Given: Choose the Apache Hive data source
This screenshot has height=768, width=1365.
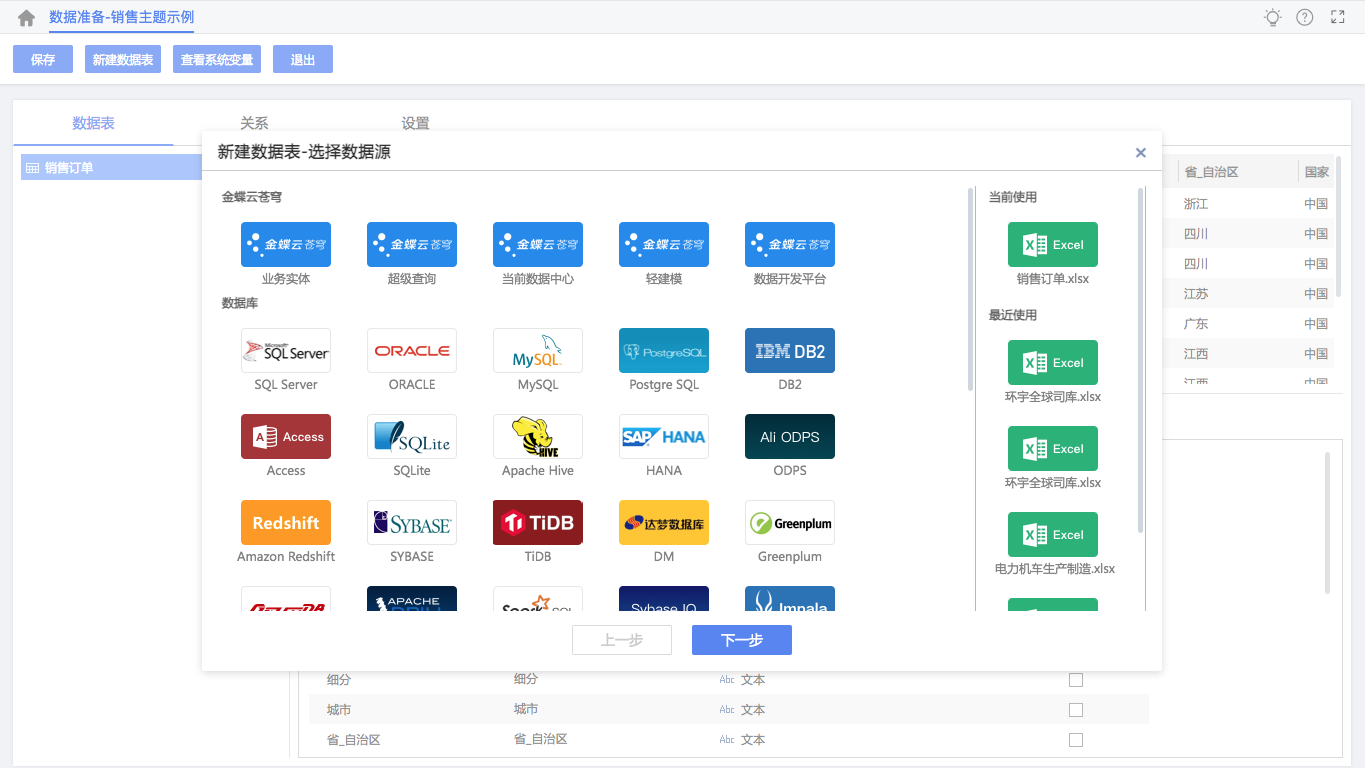Looking at the screenshot, I should pos(538,437).
